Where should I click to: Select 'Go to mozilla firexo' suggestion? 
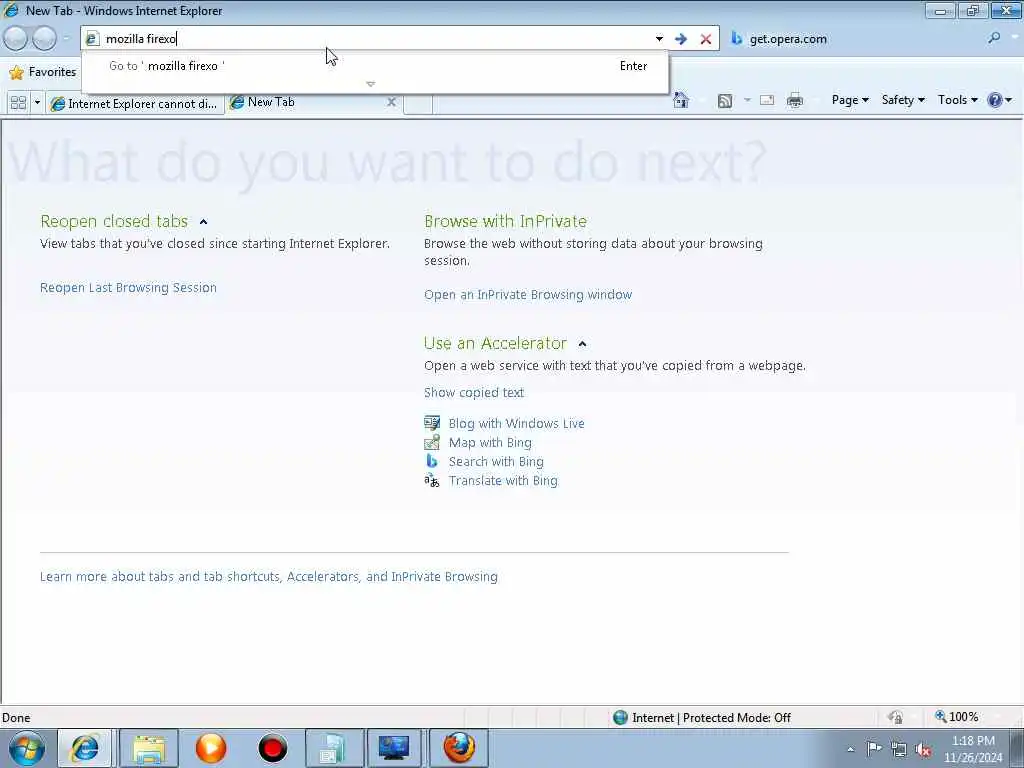tap(375, 66)
